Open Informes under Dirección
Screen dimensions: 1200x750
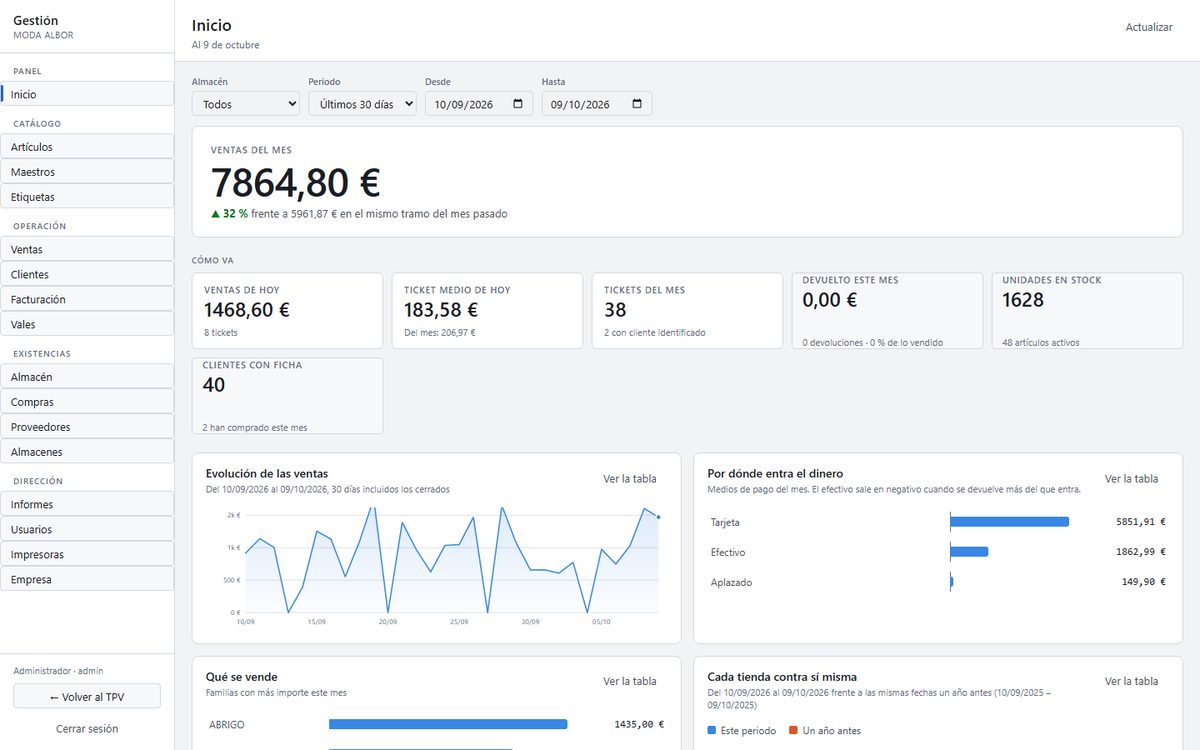click(x=87, y=504)
